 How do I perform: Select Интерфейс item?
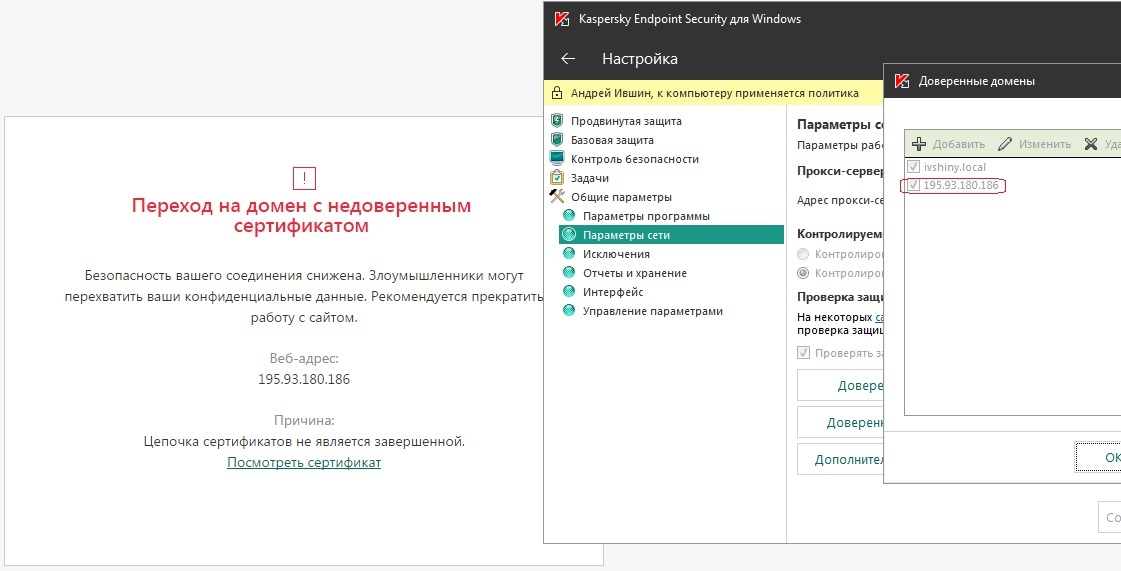(x=613, y=292)
